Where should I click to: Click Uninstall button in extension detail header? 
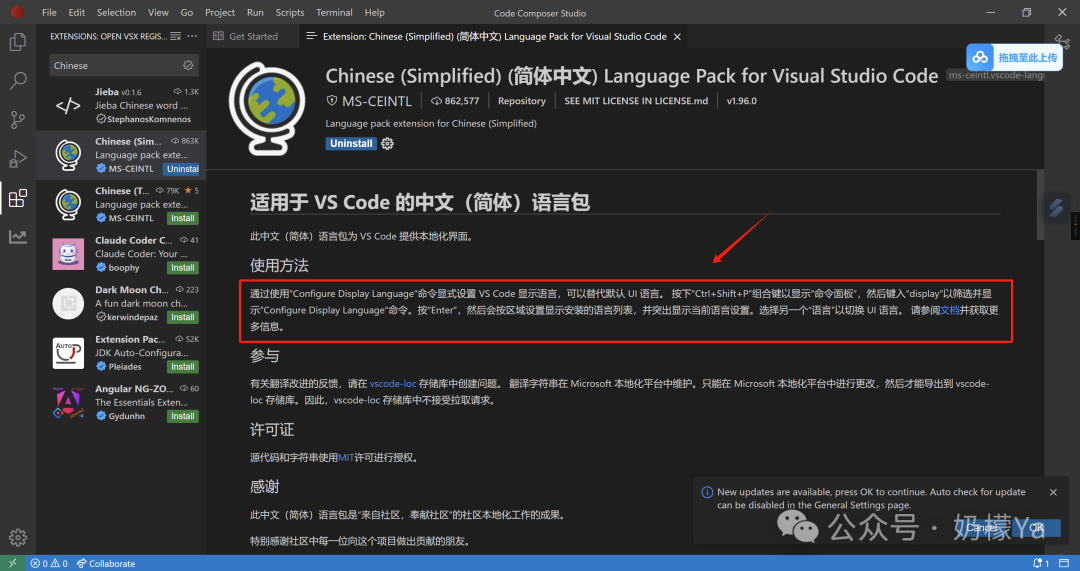click(x=351, y=143)
